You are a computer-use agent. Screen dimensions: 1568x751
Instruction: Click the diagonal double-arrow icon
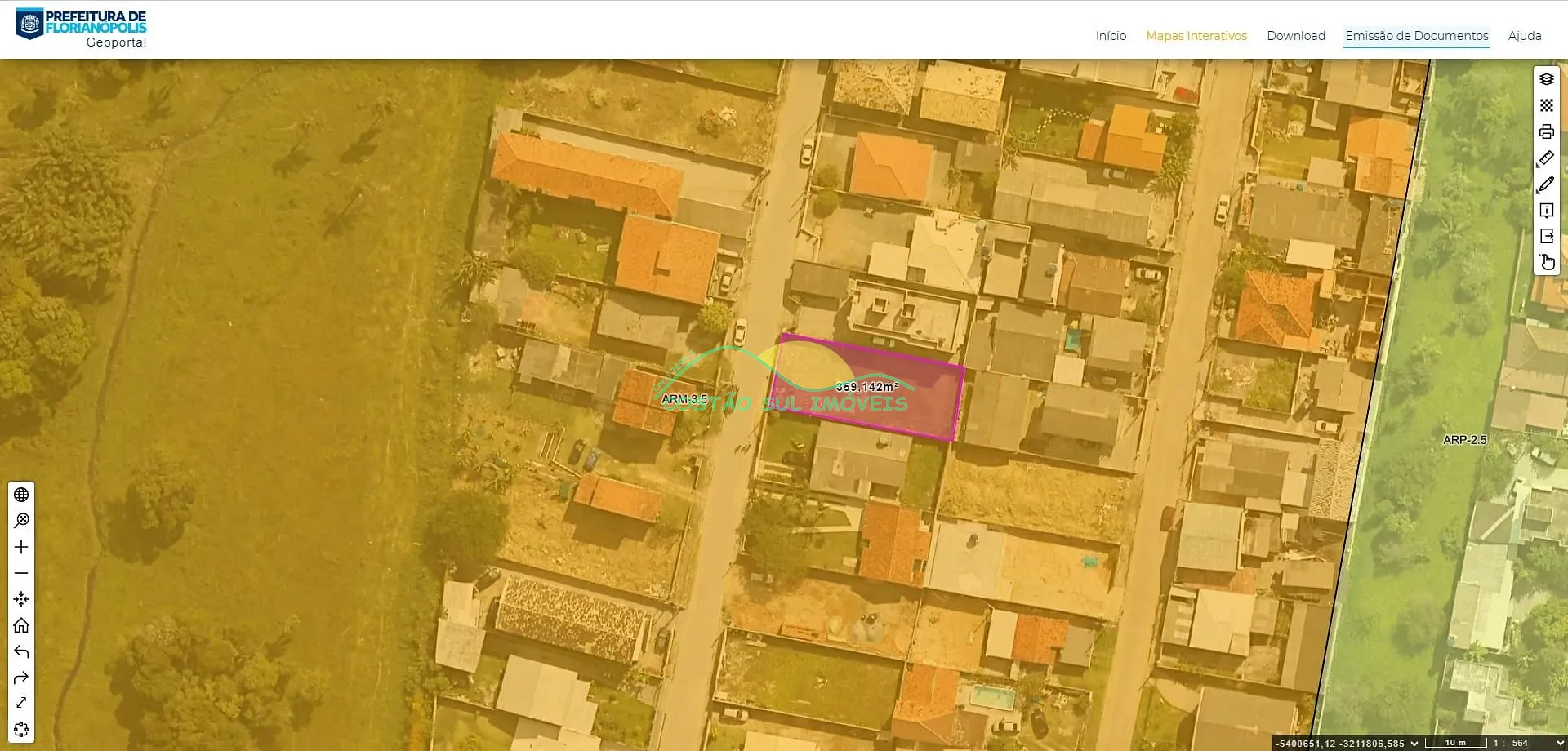point(21,703)
